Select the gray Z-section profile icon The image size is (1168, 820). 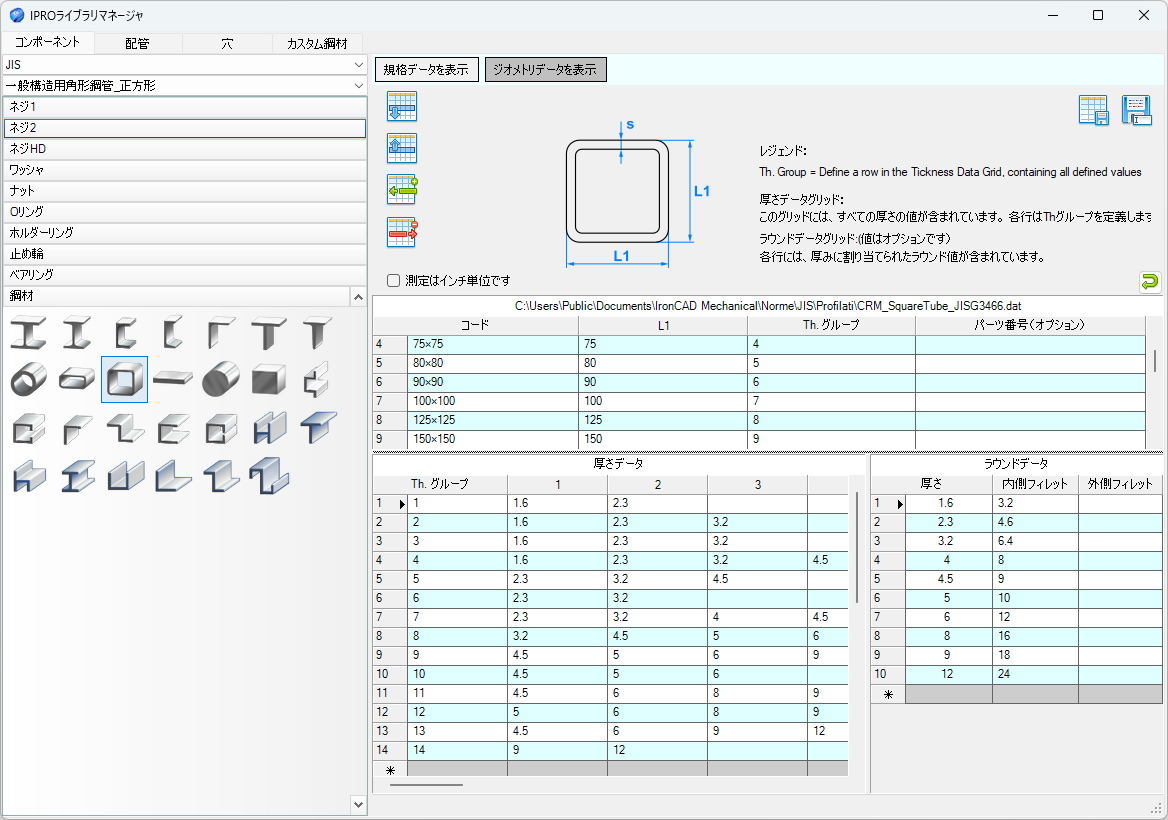pyautogui.click(x=124, y=428)
